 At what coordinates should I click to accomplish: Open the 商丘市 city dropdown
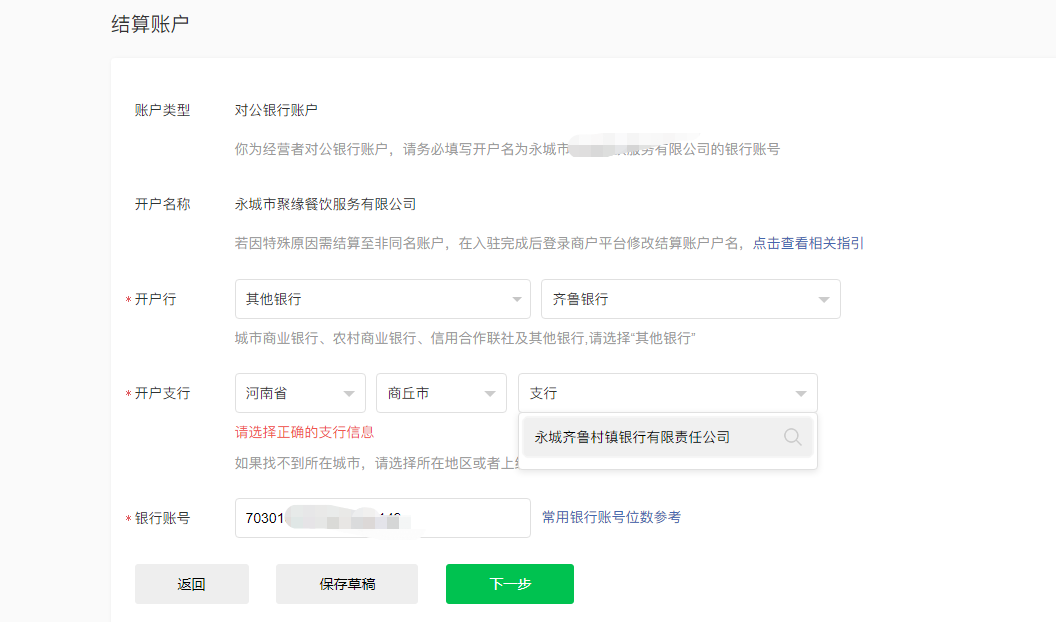click(x=441, y=393)
